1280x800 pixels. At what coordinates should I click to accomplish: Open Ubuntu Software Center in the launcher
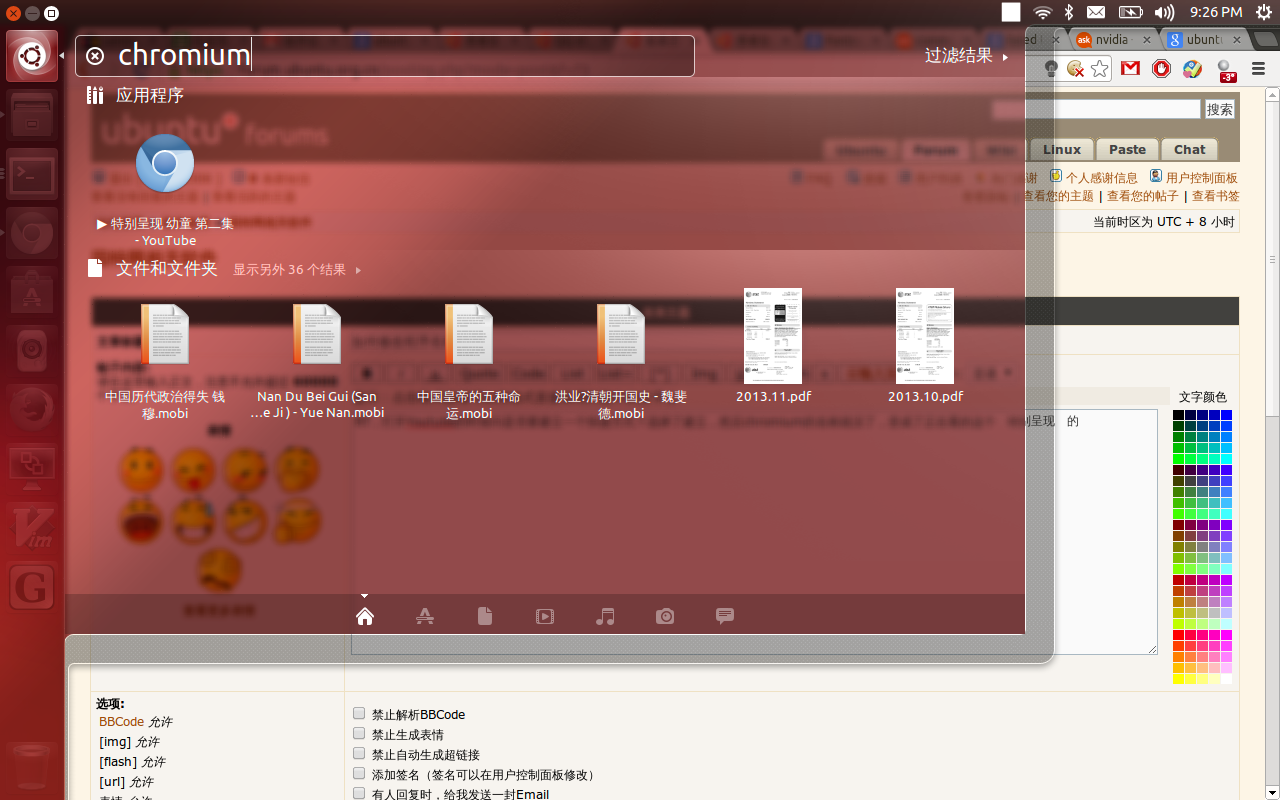32,294
